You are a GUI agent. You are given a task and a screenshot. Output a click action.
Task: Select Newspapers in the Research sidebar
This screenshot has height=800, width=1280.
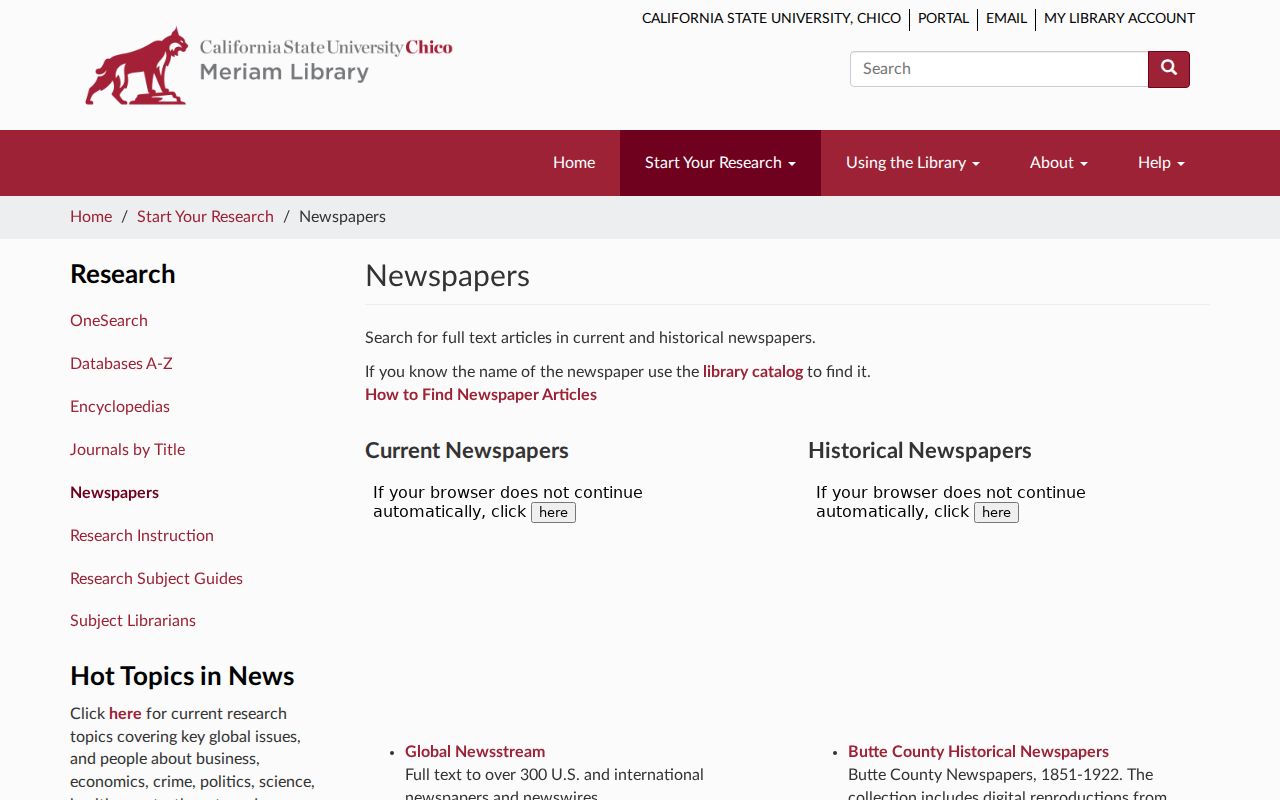click(x=114, y=493)
